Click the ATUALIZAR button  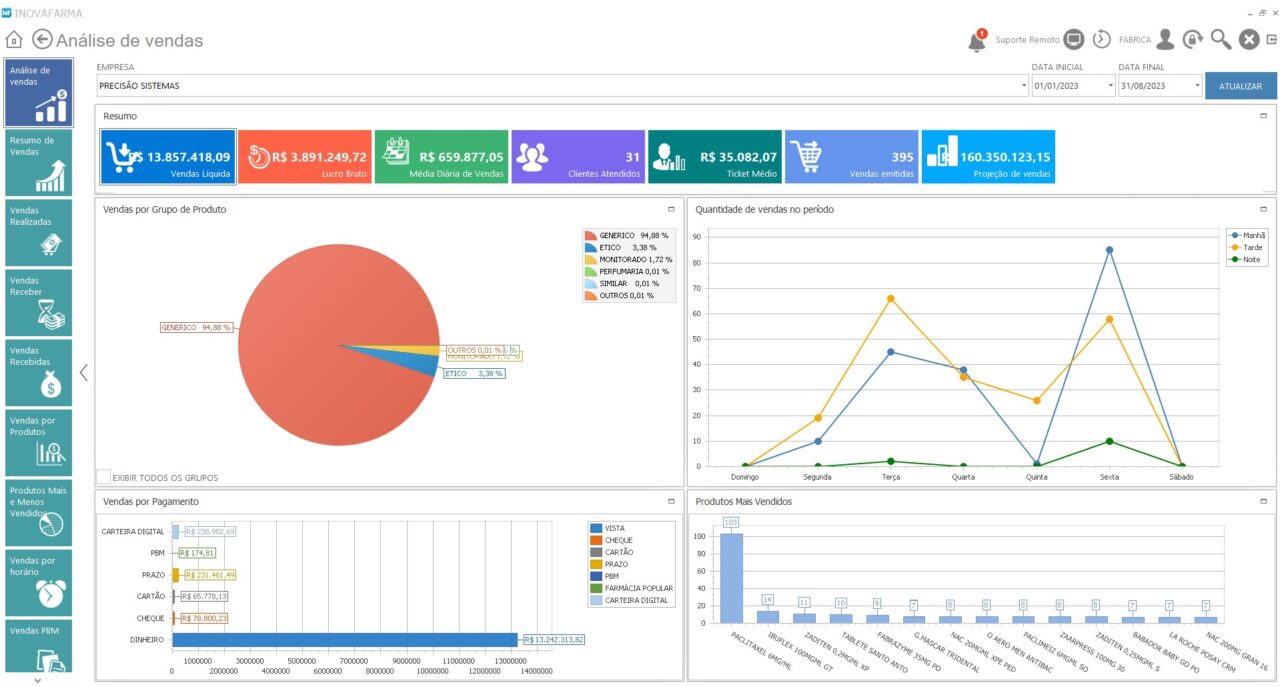[x=1240, y=86]
